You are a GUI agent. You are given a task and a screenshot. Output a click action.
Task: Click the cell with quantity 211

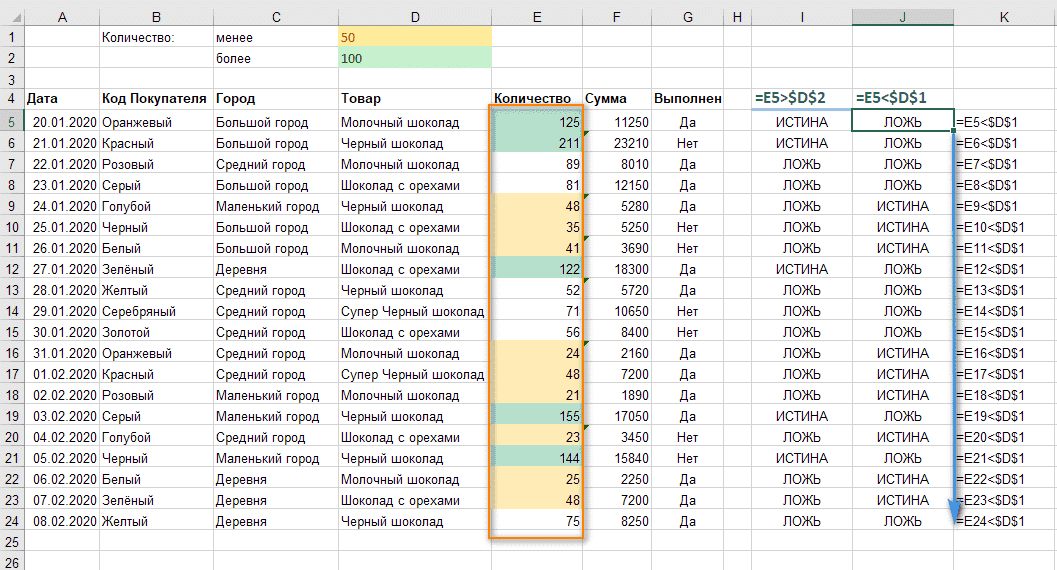[537, 143]
